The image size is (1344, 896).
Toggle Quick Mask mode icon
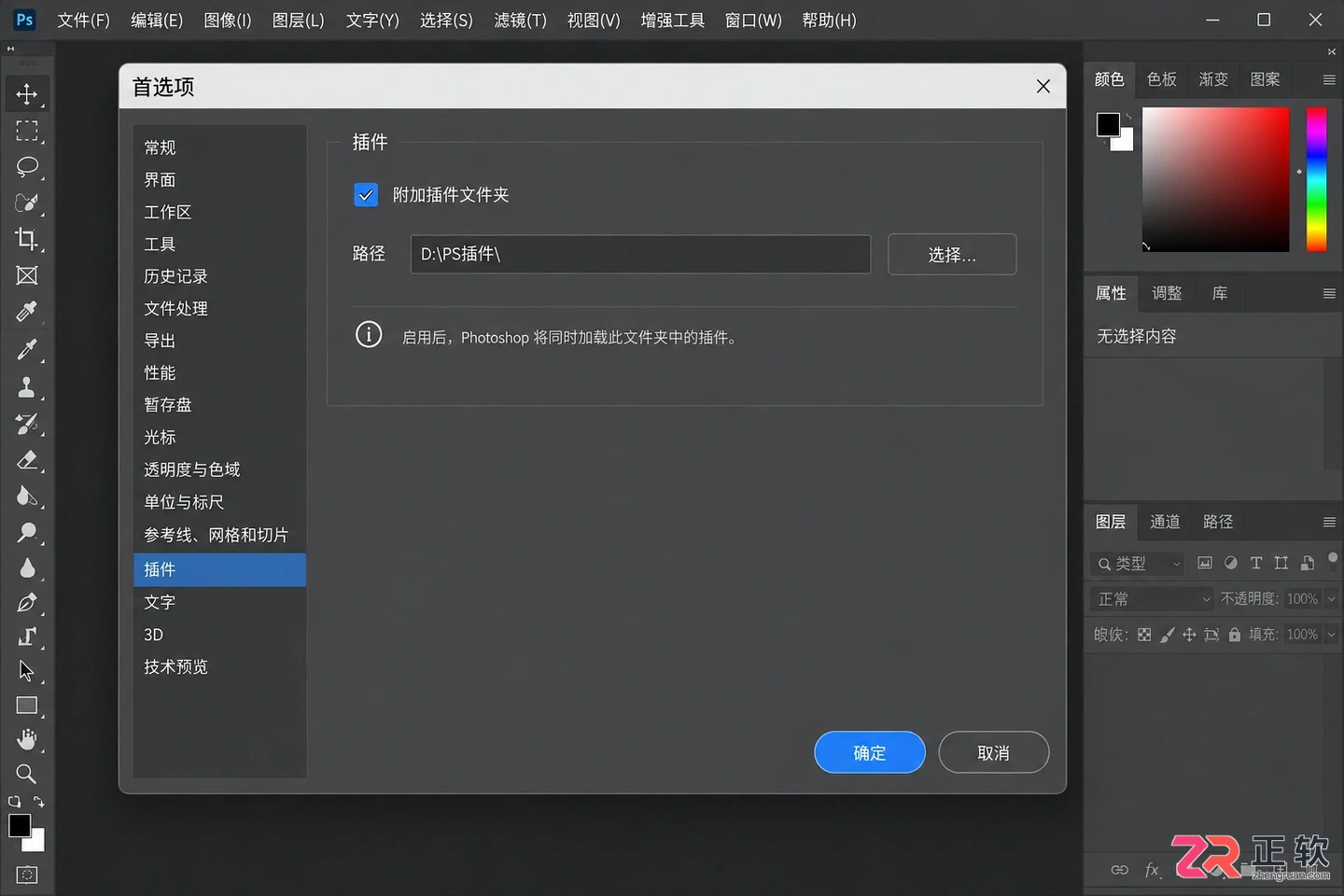(27, 875)
